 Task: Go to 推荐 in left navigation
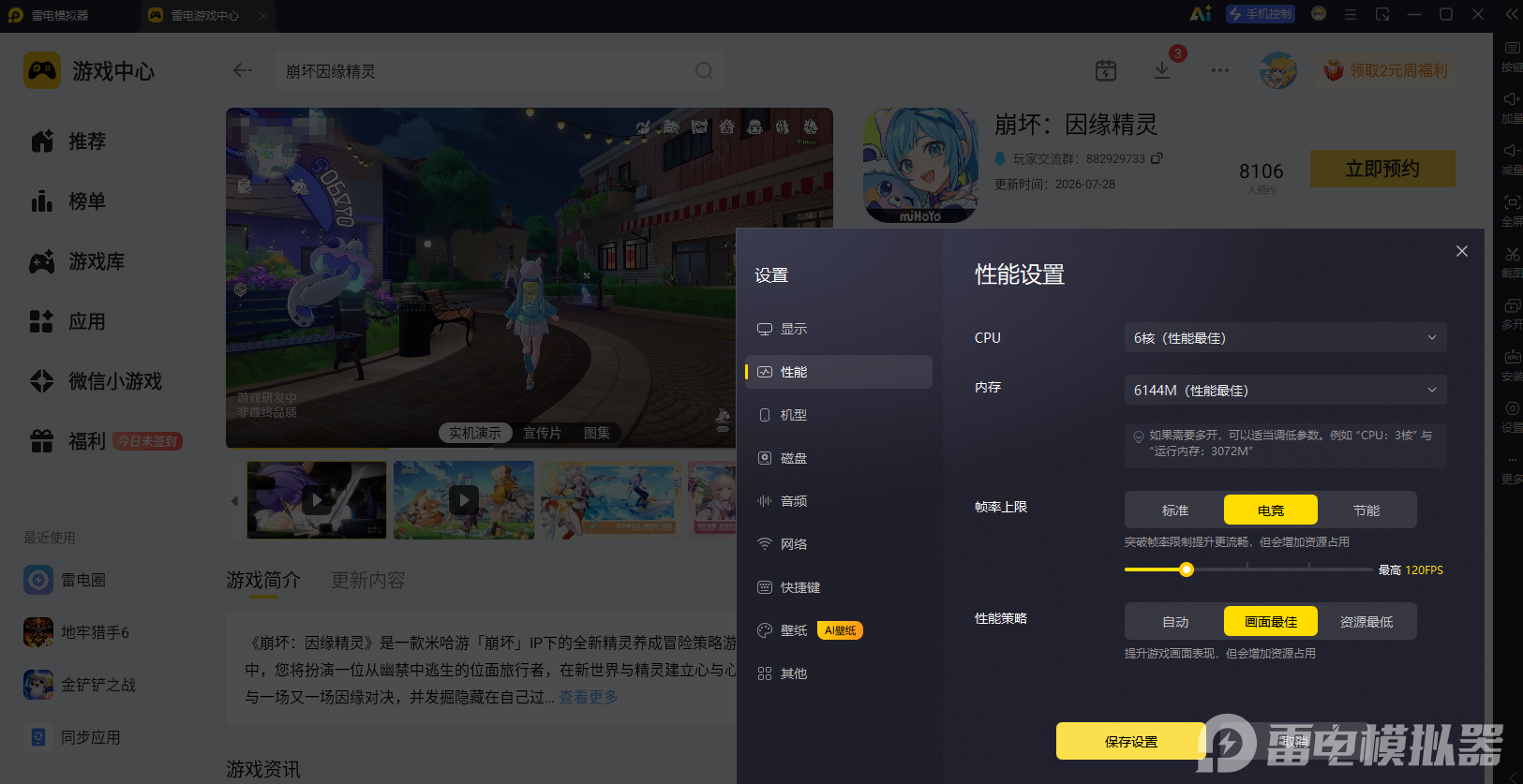(68, 141)
